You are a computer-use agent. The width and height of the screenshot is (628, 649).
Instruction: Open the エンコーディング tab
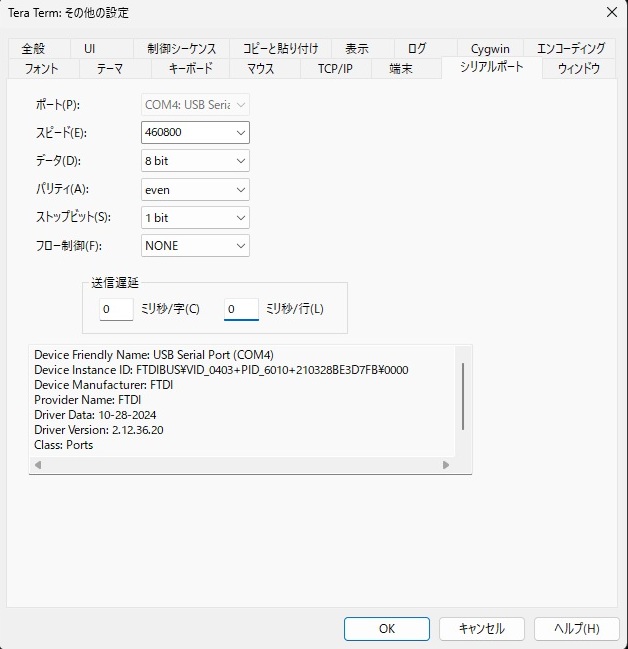coord(570,48)
